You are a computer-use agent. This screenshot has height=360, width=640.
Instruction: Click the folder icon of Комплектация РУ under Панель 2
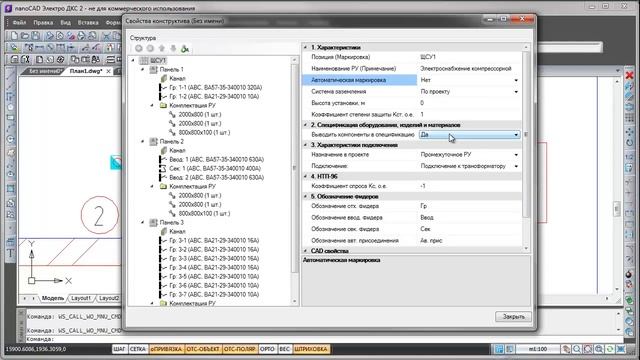tap(163, 186)
